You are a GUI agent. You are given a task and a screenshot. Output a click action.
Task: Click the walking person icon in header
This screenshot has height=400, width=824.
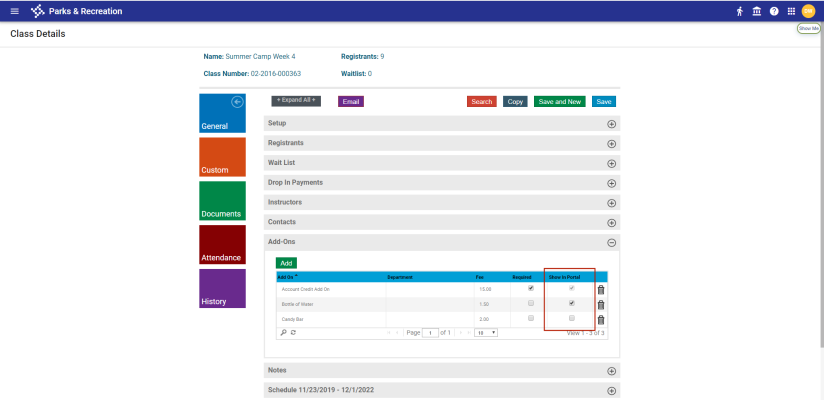click(x=740, y=11)
